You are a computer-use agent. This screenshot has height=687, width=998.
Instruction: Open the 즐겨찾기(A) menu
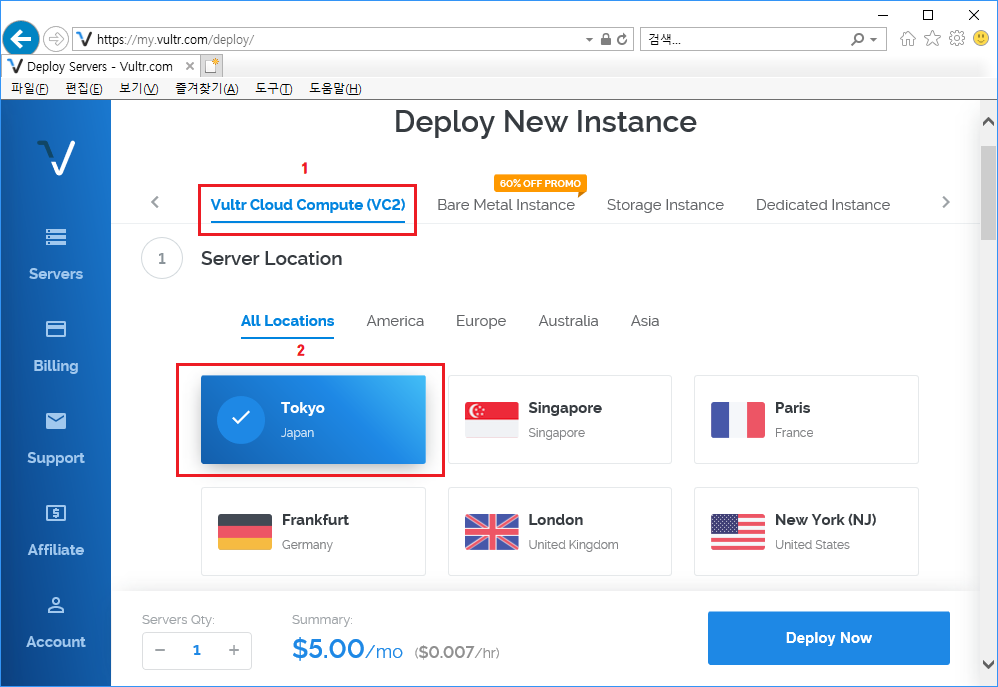click(x=207, y=89)
